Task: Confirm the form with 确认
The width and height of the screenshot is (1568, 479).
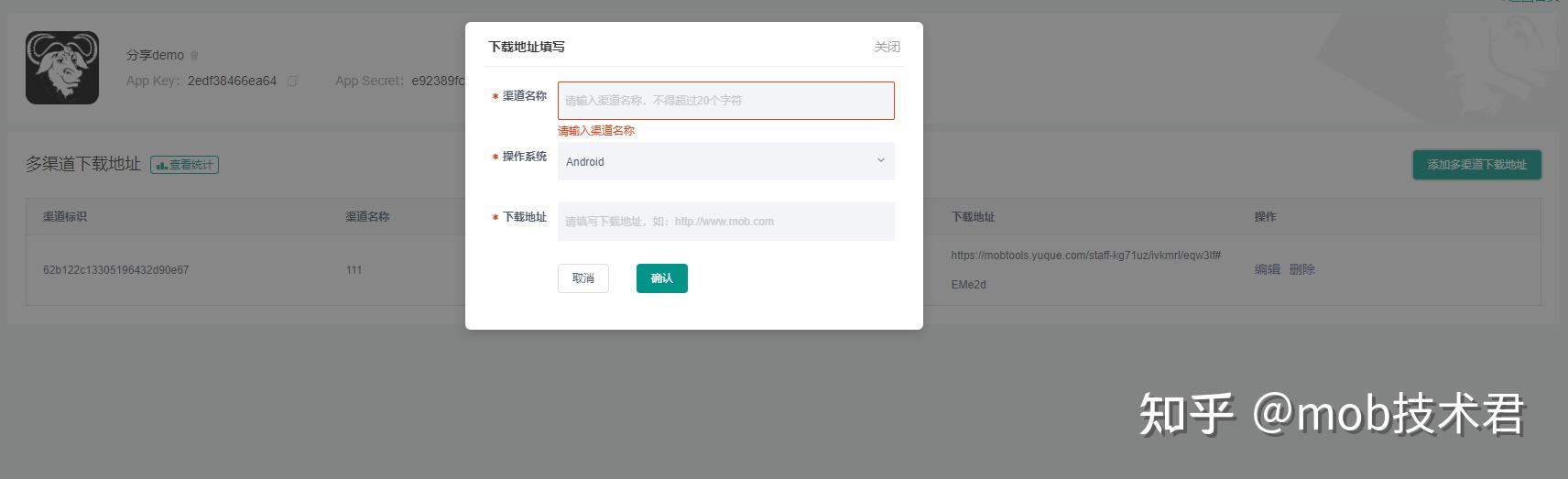Action: [662, 278]
